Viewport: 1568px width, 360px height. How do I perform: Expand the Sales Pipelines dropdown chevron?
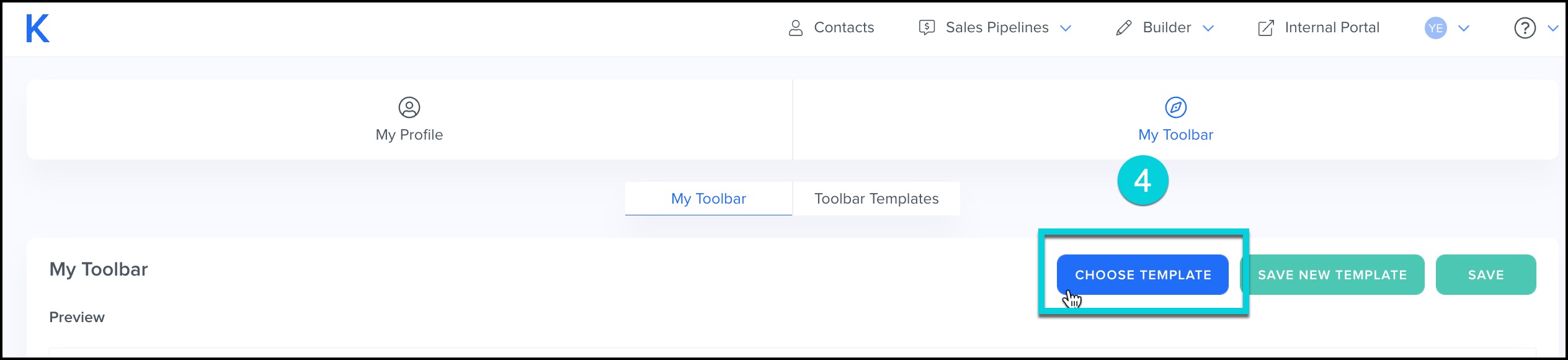(x=1066, y=28)
